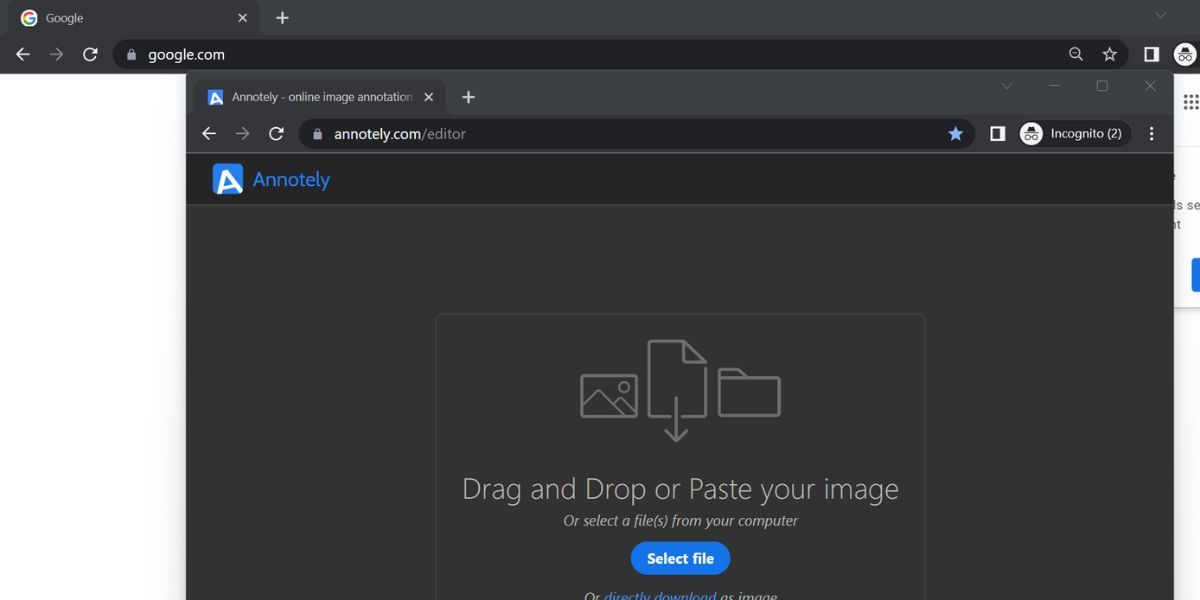The height and width of the screenshot is (600, 1200).
Task: Click the Annotely logo icon
Action: pos(228,179)
